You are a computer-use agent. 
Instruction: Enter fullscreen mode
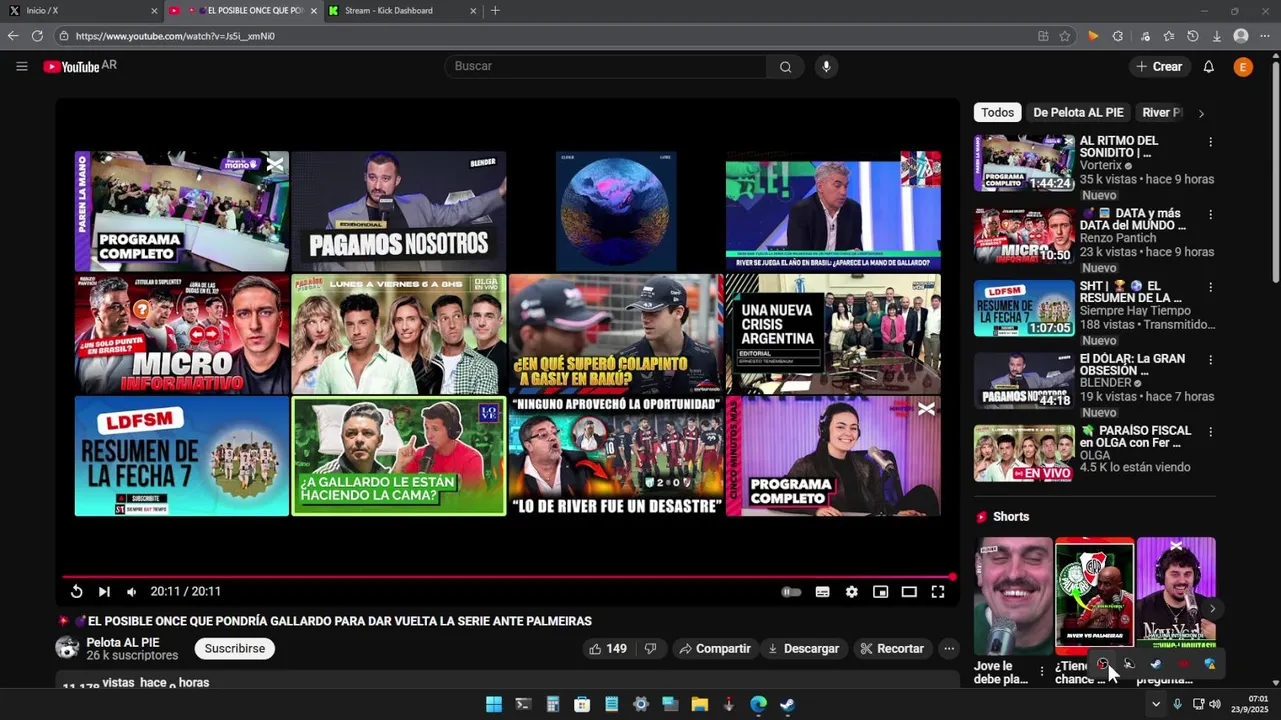(938, 591)
